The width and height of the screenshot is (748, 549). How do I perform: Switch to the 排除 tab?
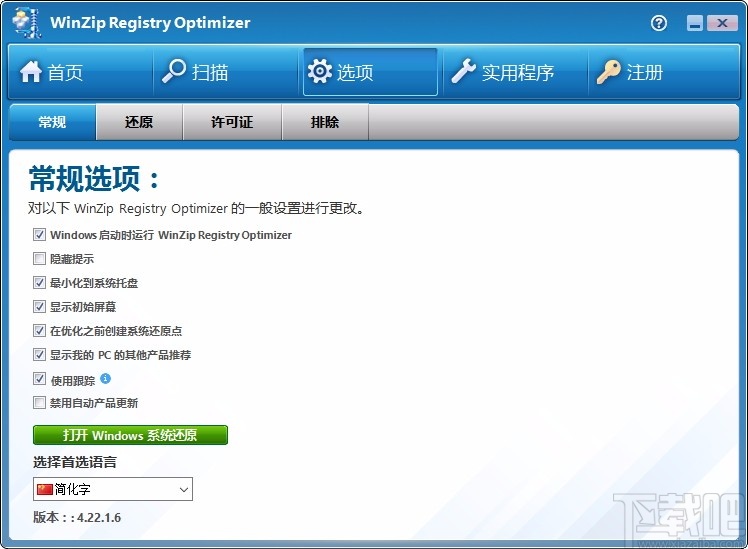pos(325,122)
